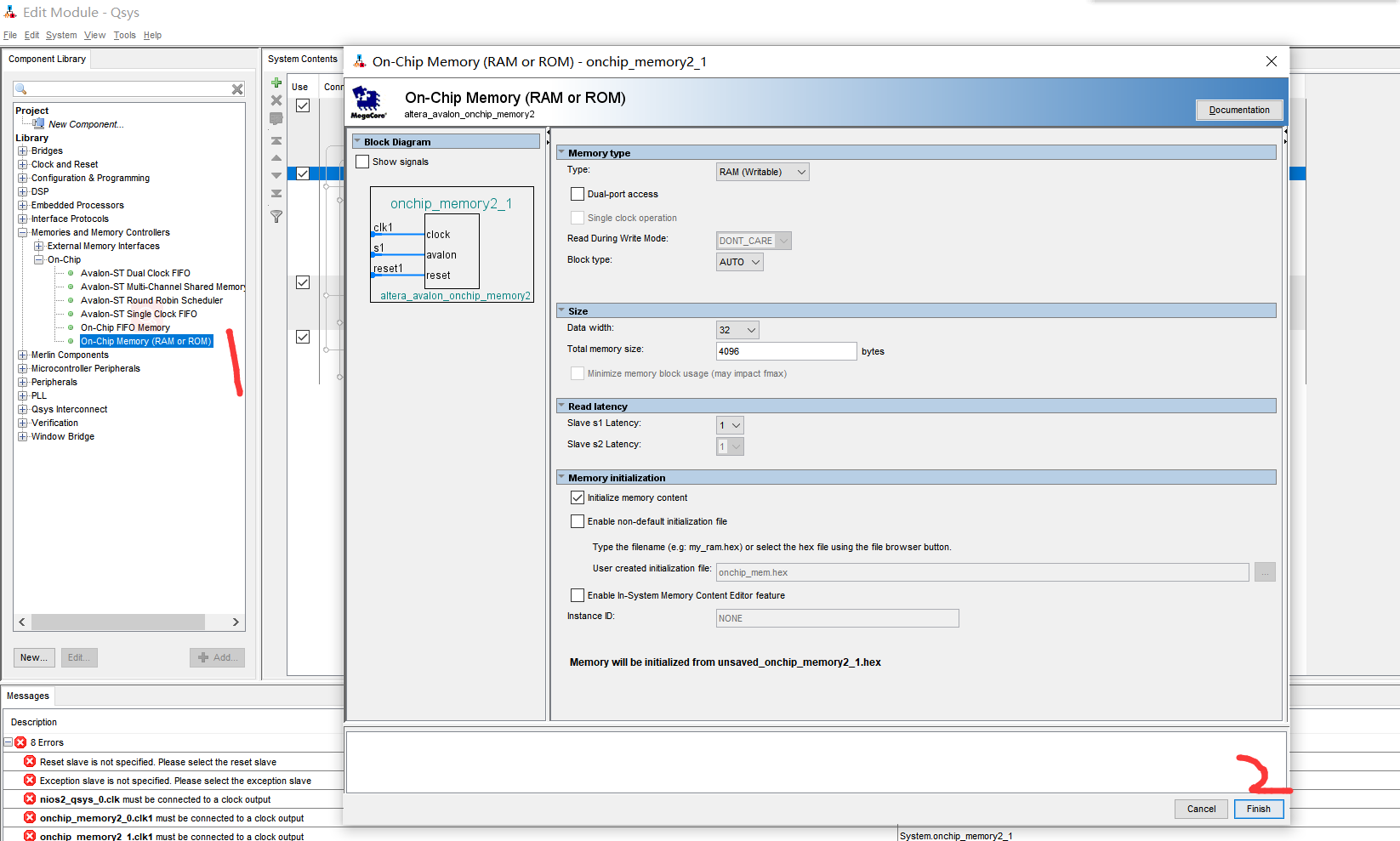This screenshot has width=1400, height=841.
Task: Open the System menu
Action: (x=61, y=35)
